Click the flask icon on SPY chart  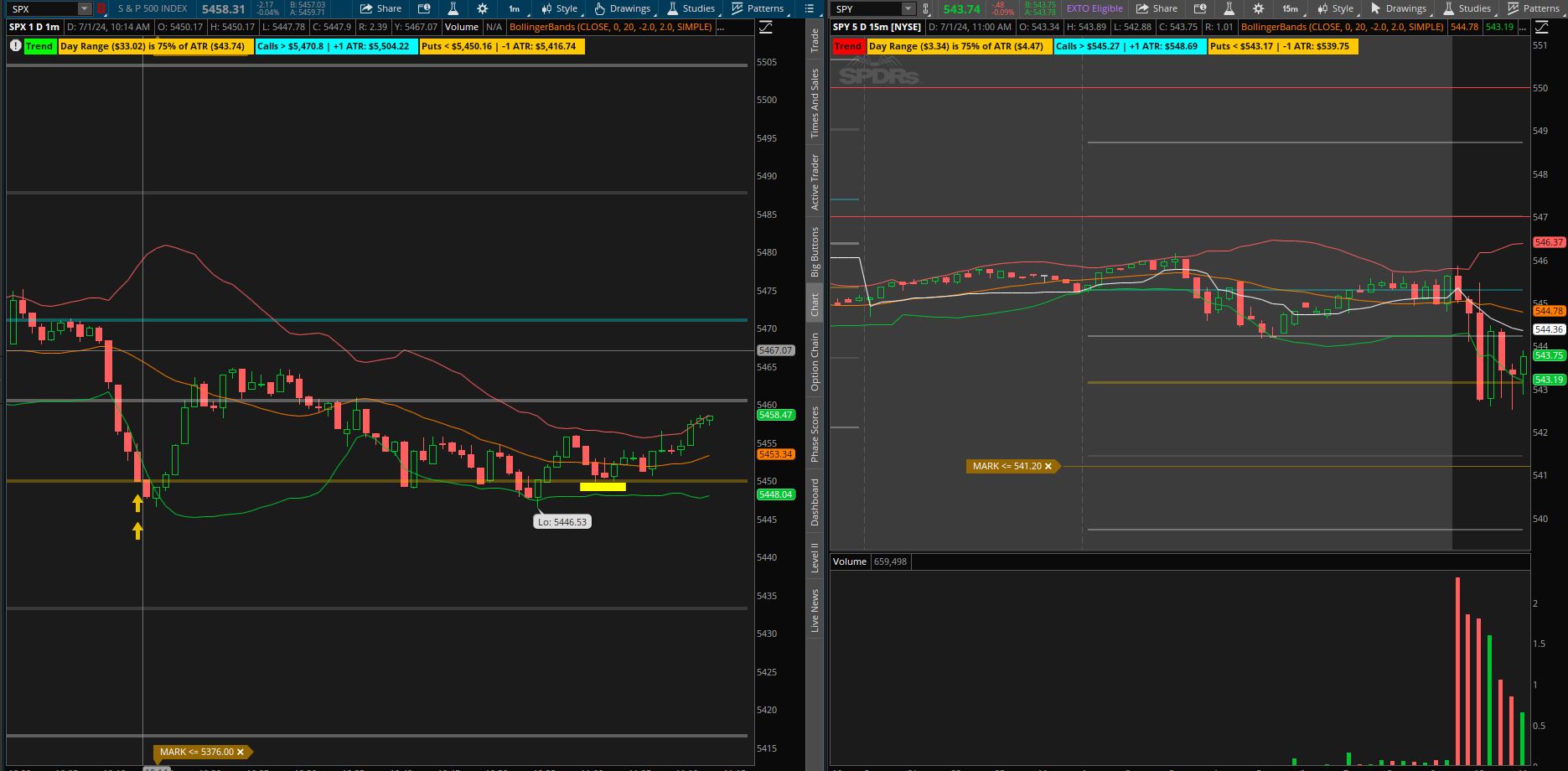[x=1229, y=8]
